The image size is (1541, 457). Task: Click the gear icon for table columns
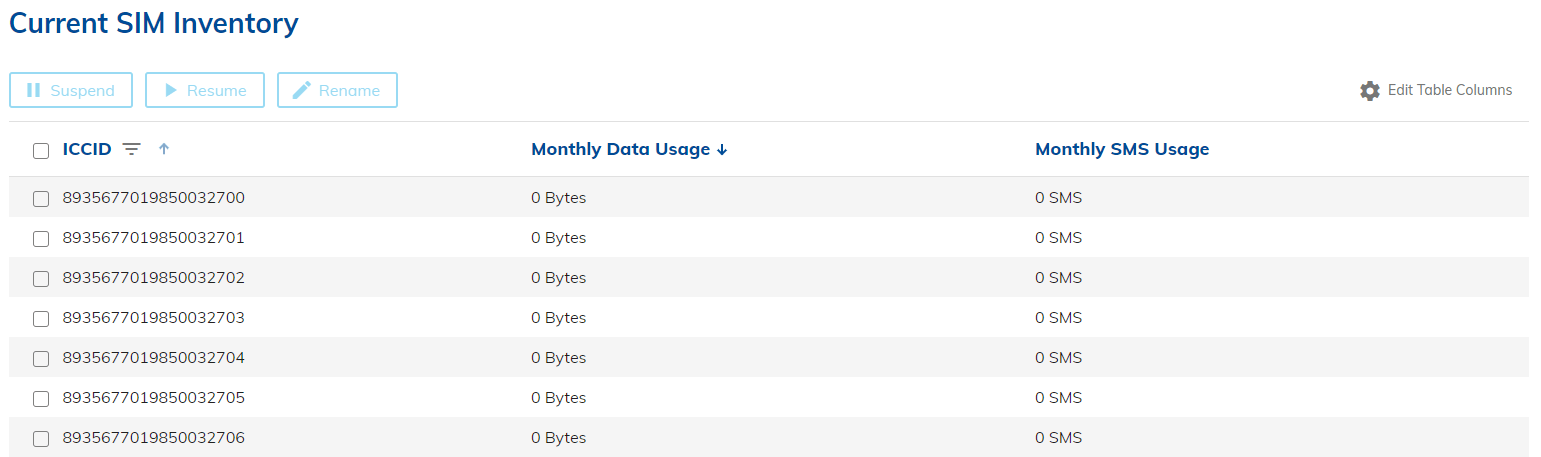click(1369, 90)
